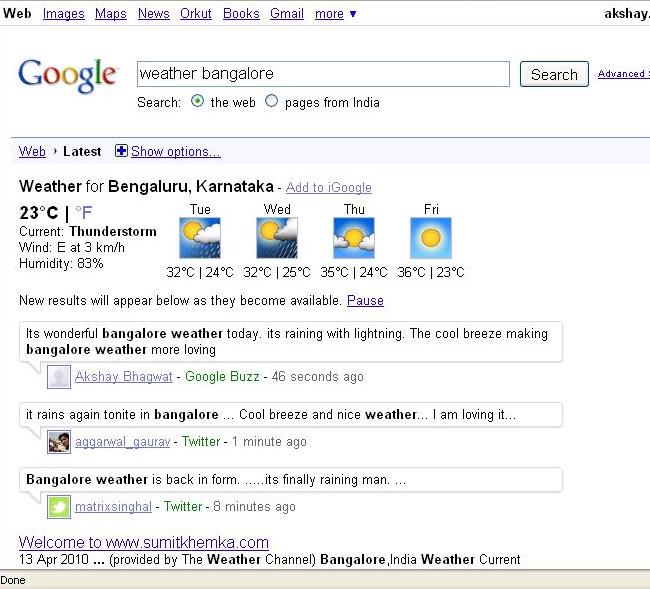Click the "Bangalore weather is back in form" post
The image size is (650, 589).
(291, 480)
